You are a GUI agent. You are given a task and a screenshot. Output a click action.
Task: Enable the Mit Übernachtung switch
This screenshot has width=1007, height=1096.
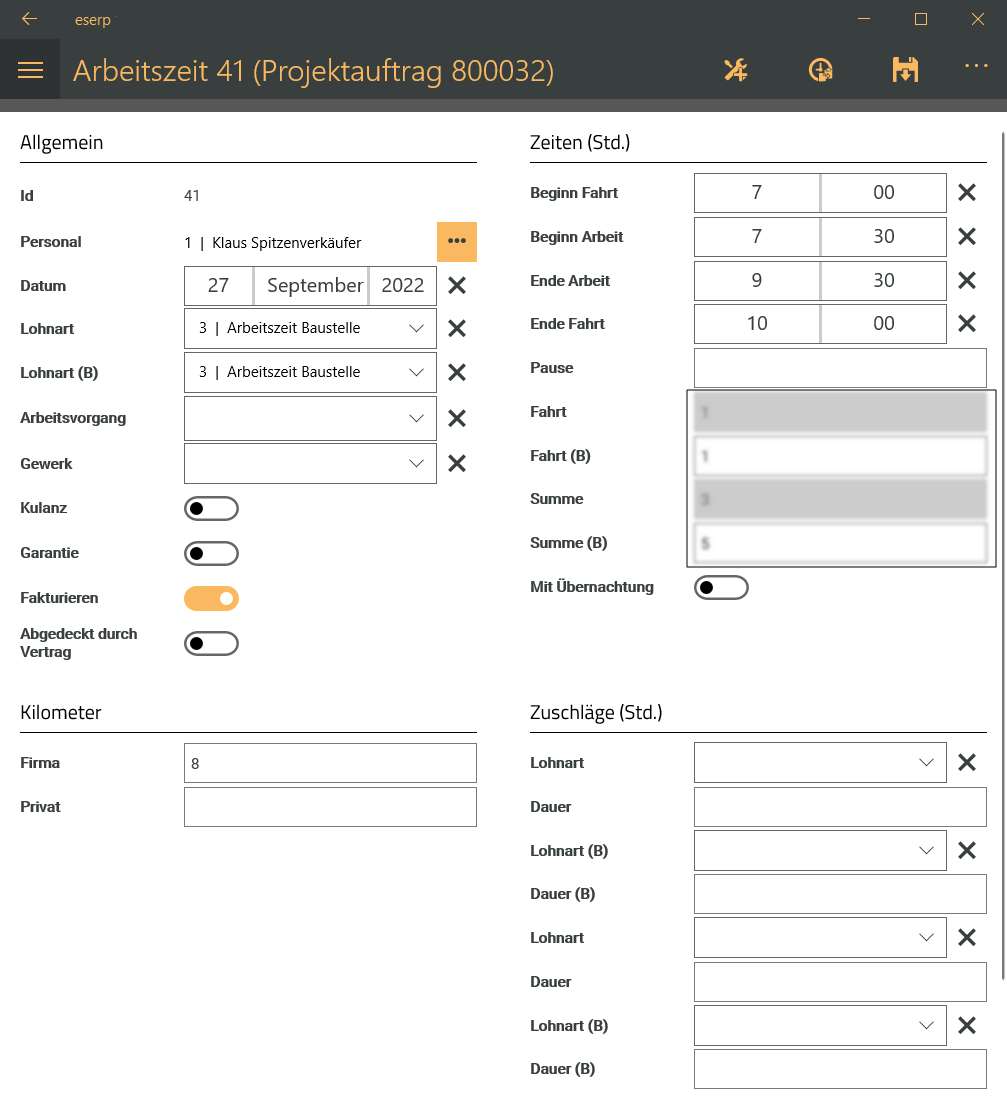[x=721, y=588]
